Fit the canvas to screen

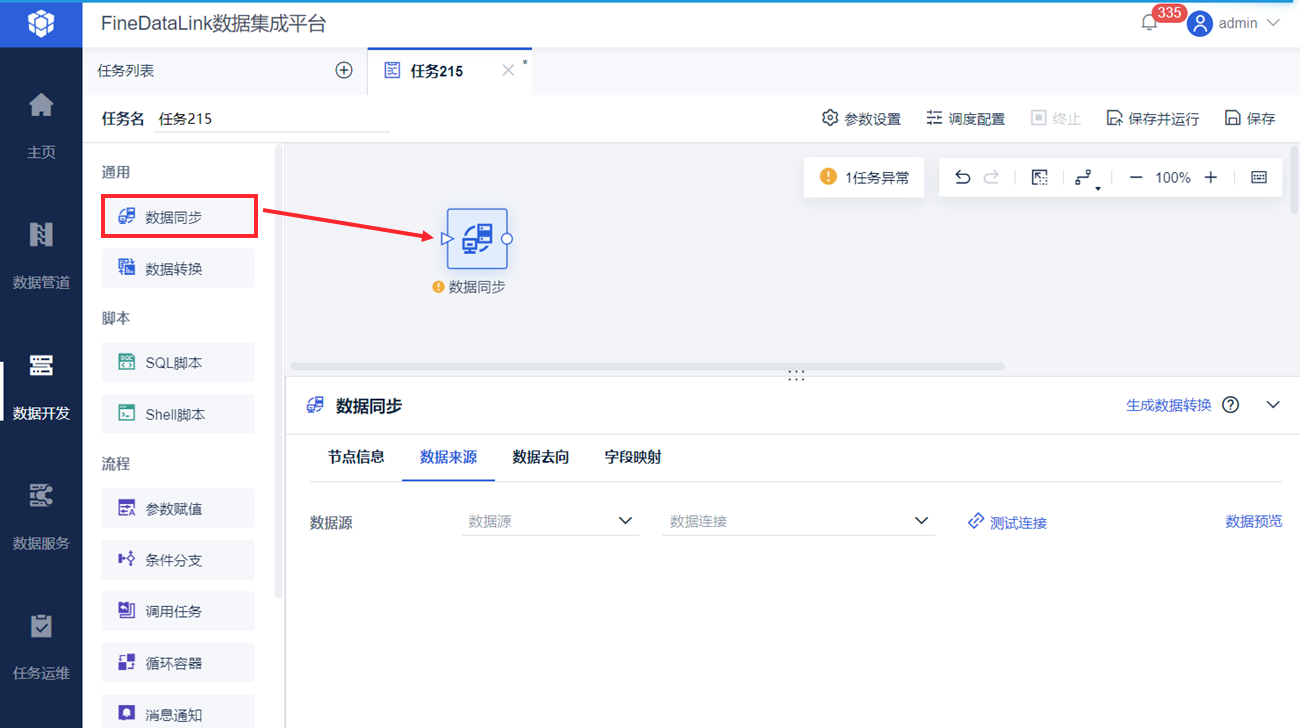point(1040,177)
